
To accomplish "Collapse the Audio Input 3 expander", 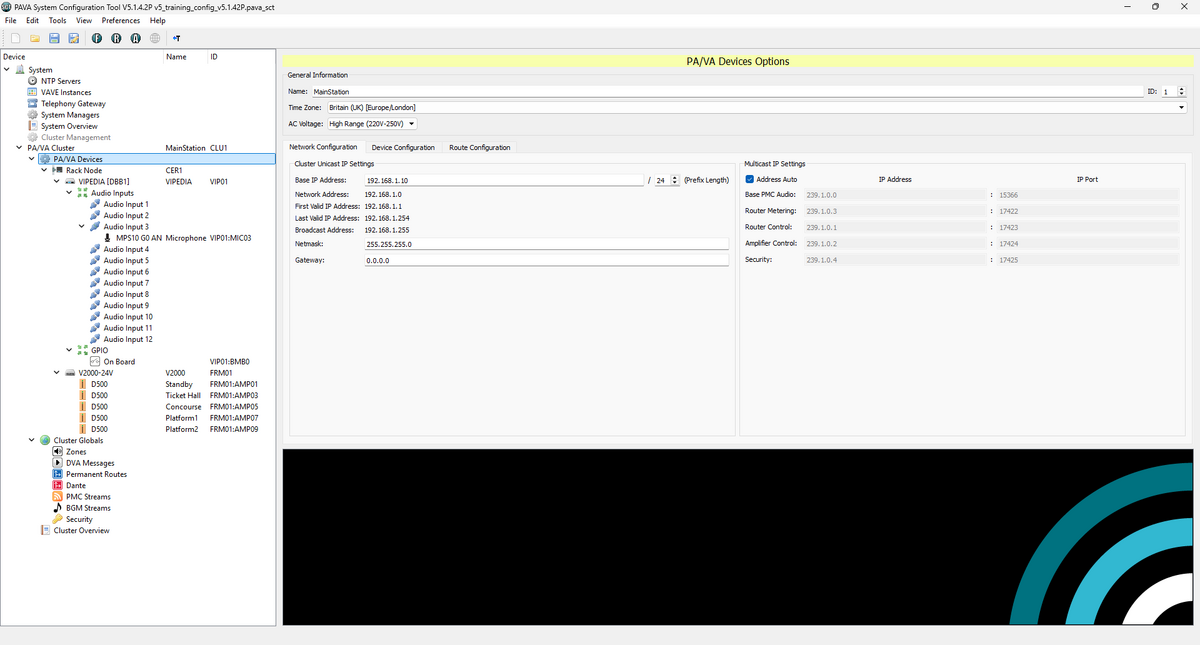I will pyautogui.click(x=82, y=227).
